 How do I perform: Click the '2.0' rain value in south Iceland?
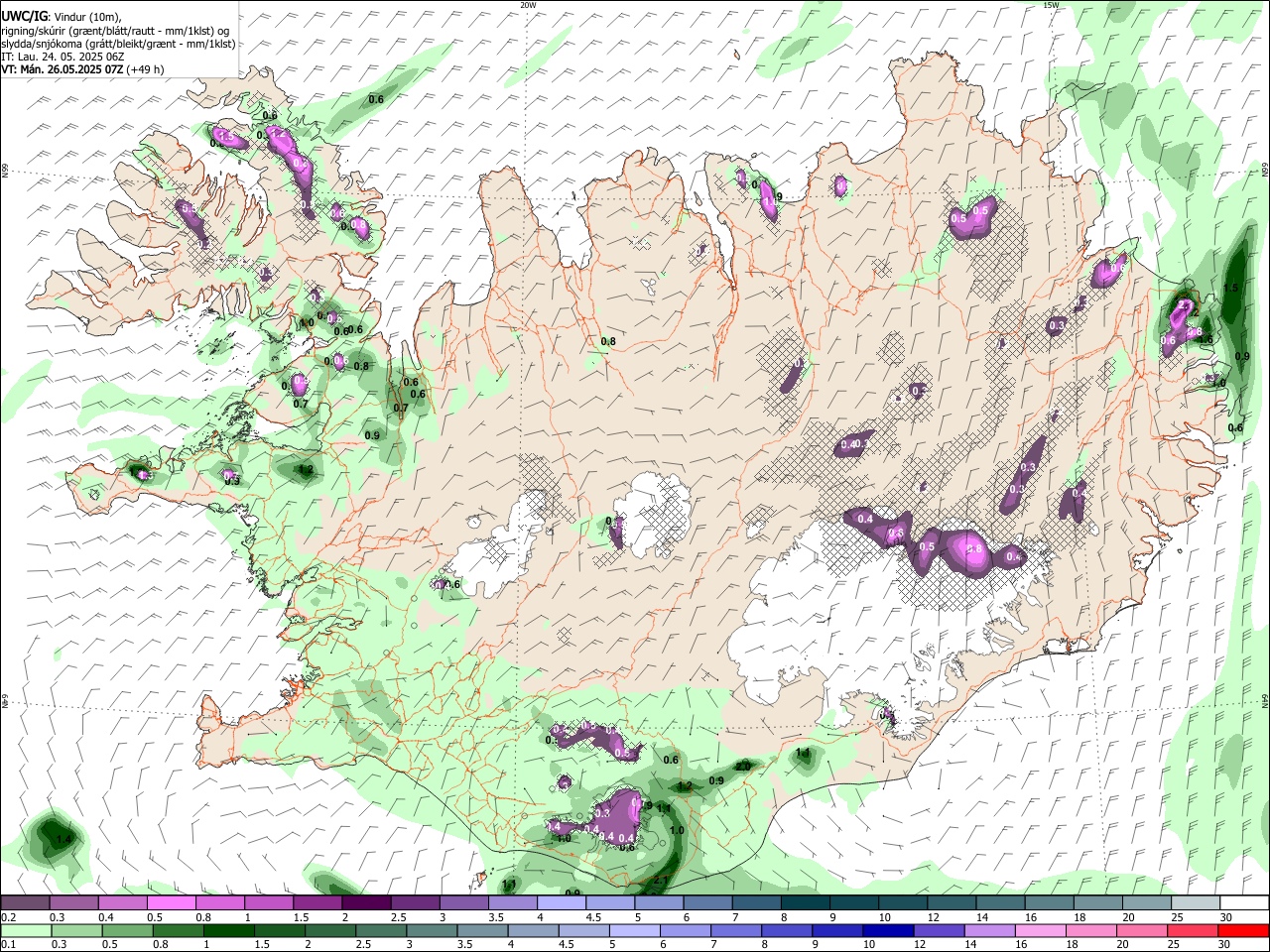(743, 767)
